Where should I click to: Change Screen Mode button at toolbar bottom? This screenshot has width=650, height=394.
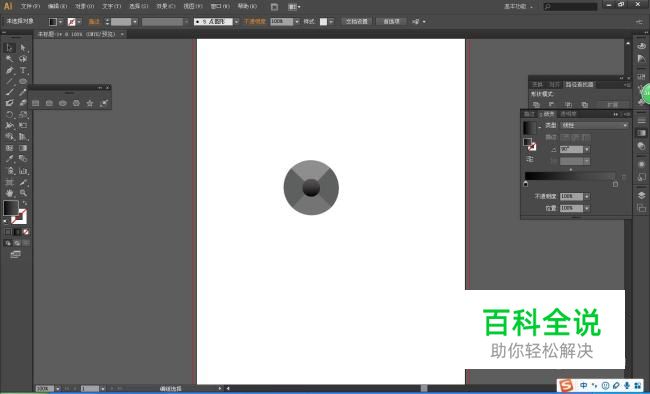pyautogui.click(x=15, y=254)
